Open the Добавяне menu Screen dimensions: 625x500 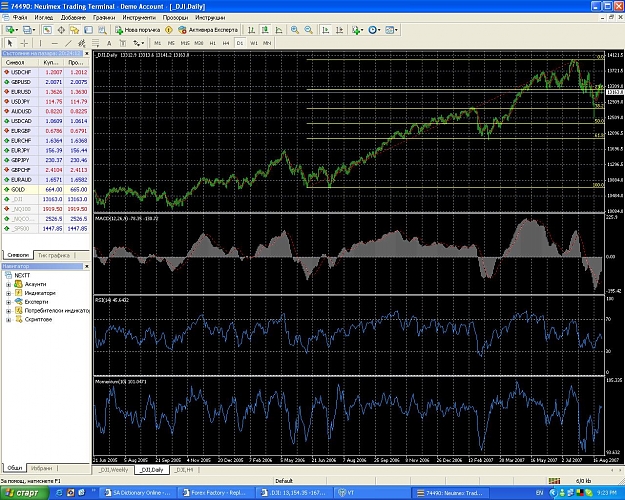tap(73, 18)
